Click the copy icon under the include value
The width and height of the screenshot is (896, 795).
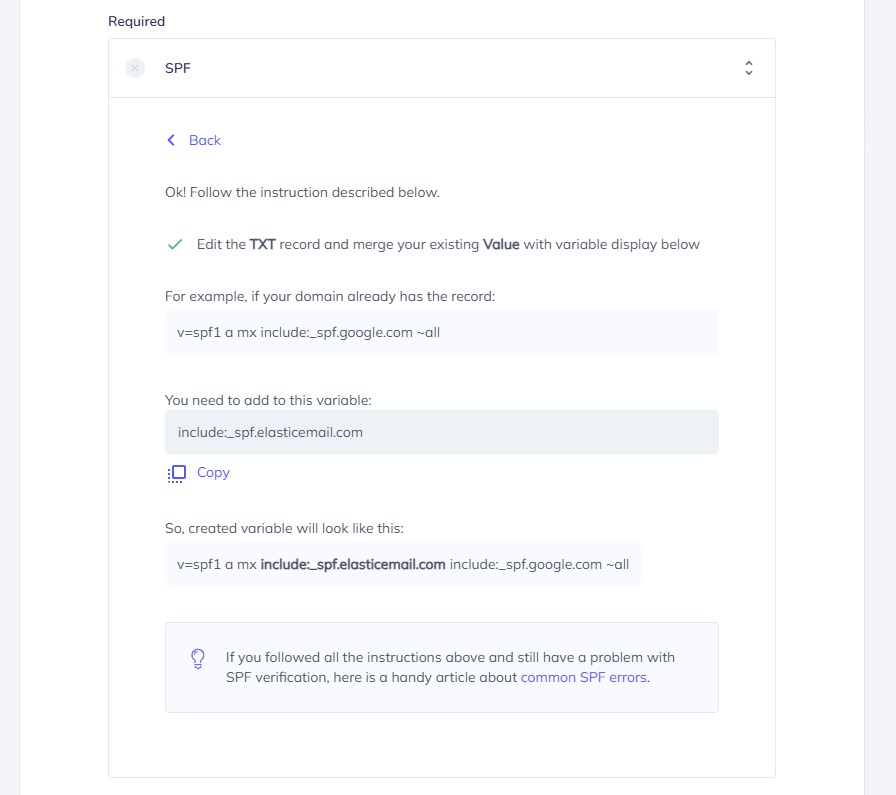[177, 473]
